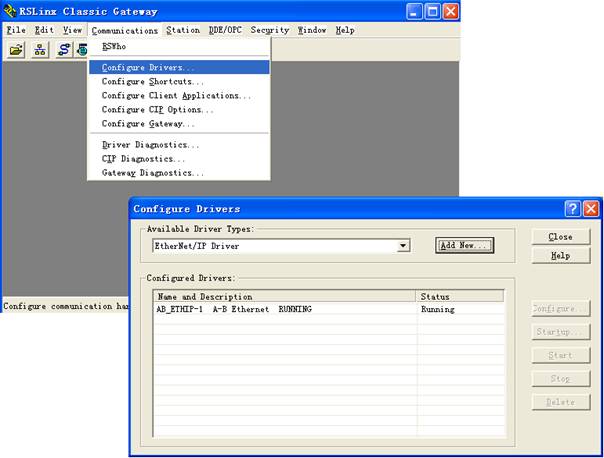The height and width of the screenshot is (458, 604).
Task: Choose the Configure Drivers... menu entry
Action: (x=179, y=67)
